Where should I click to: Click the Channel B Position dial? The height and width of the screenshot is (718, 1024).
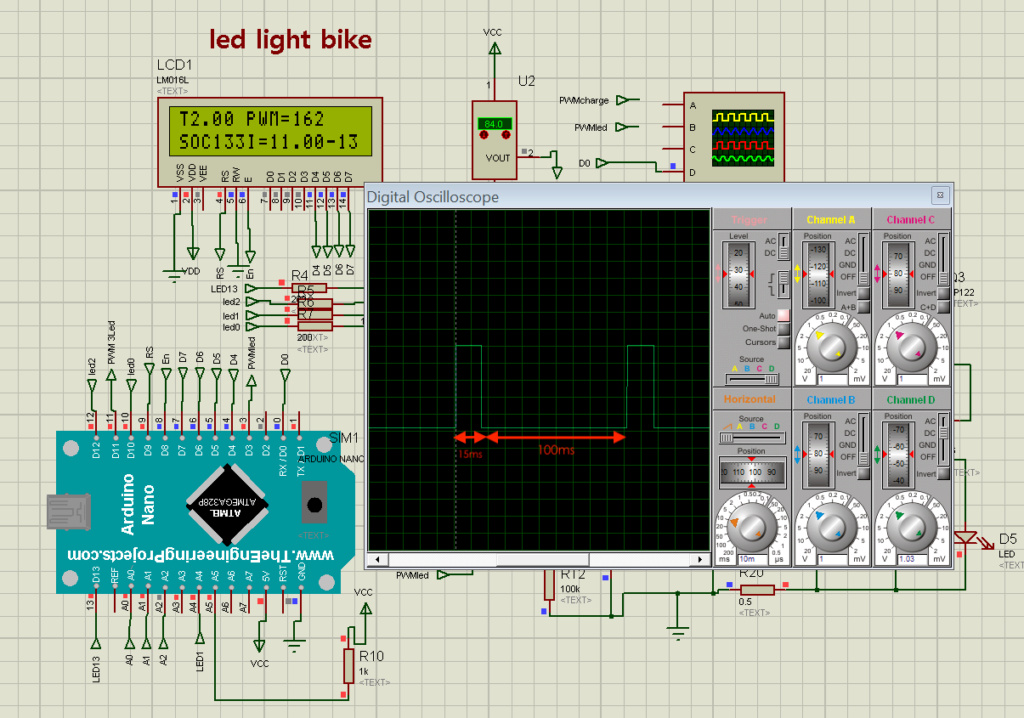click(818, 455)
